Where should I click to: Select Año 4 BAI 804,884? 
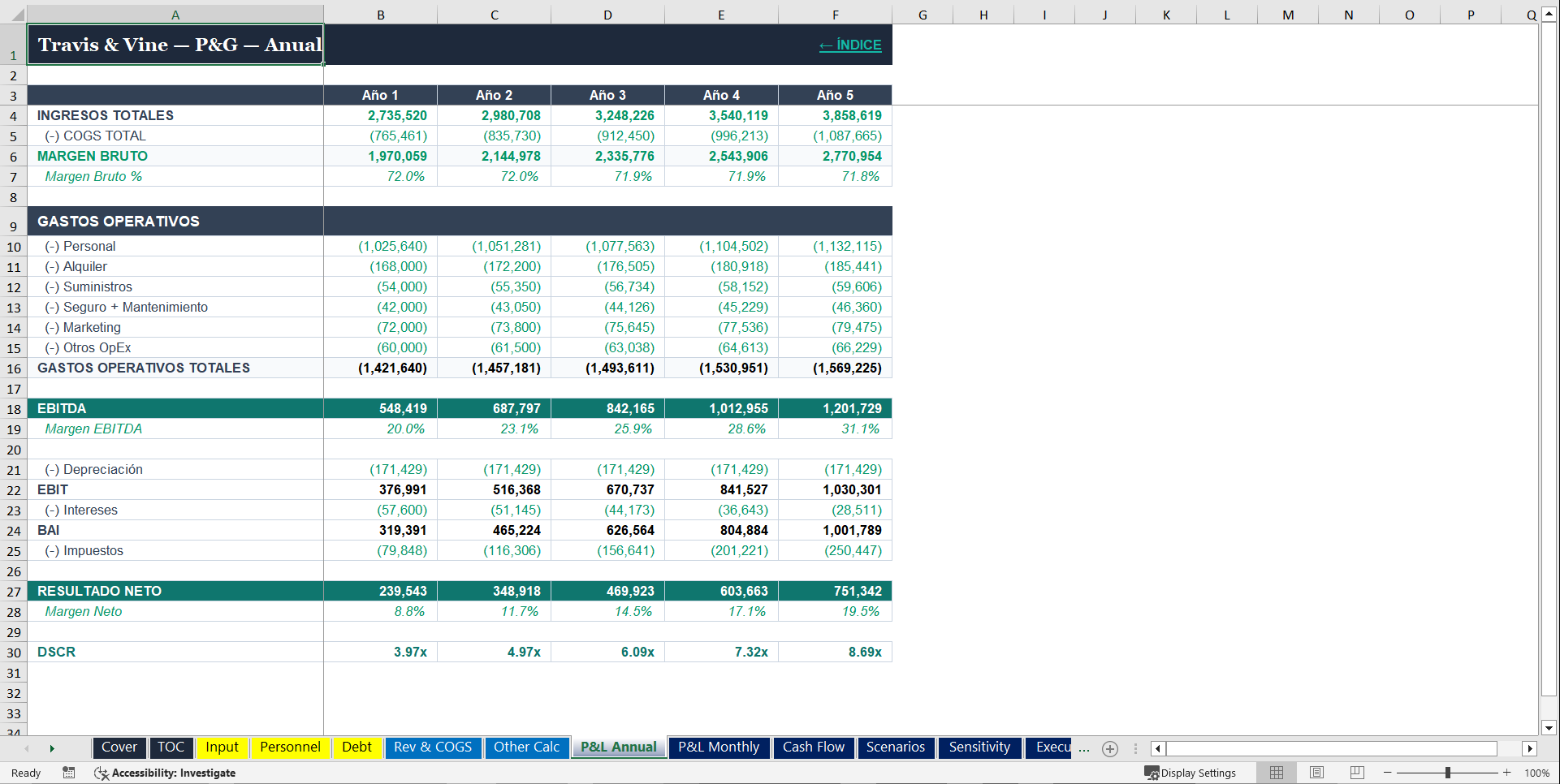pyautogui.click(x=722, y=530)
